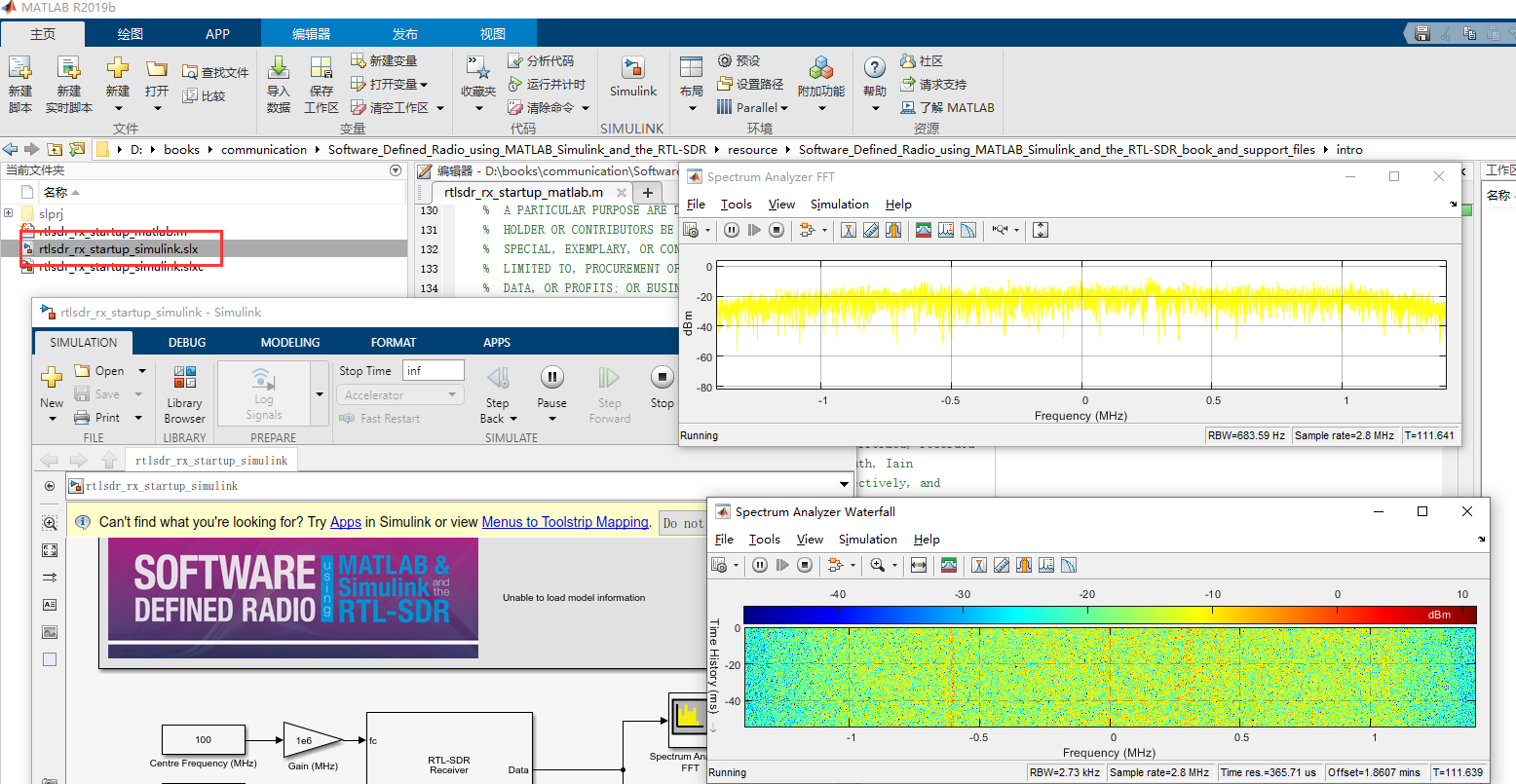Screen dimensions: 1516x784
Task: Click the Stop Time field showing inf
Action: (x=433, y=369)
